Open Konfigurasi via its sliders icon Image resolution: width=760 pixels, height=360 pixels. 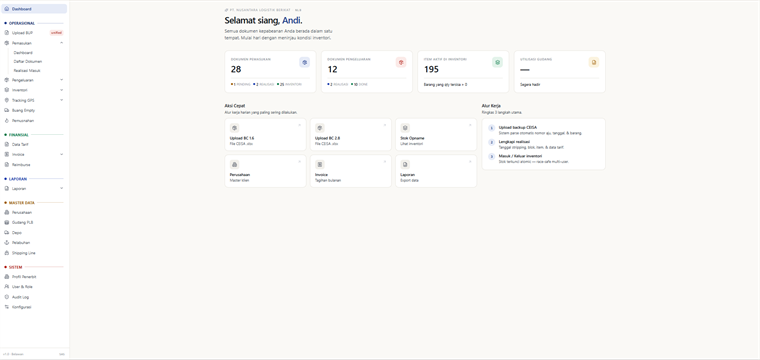coord(7,307)
